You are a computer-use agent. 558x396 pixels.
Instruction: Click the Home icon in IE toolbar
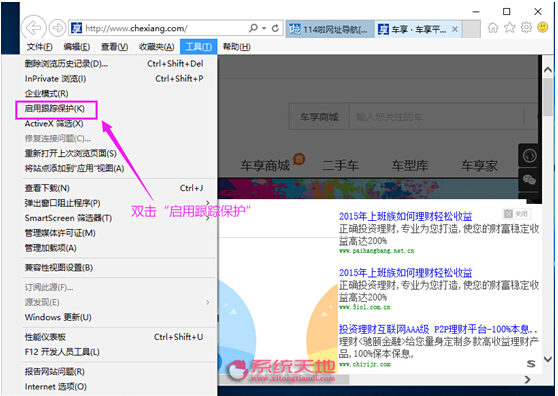tap(493, 27)
